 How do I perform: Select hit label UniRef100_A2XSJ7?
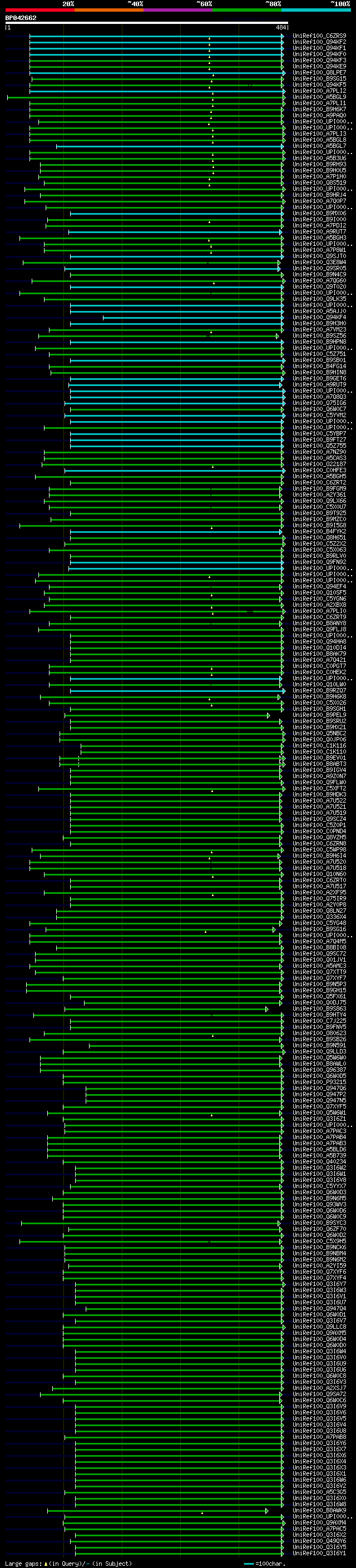click(319, 1388)
